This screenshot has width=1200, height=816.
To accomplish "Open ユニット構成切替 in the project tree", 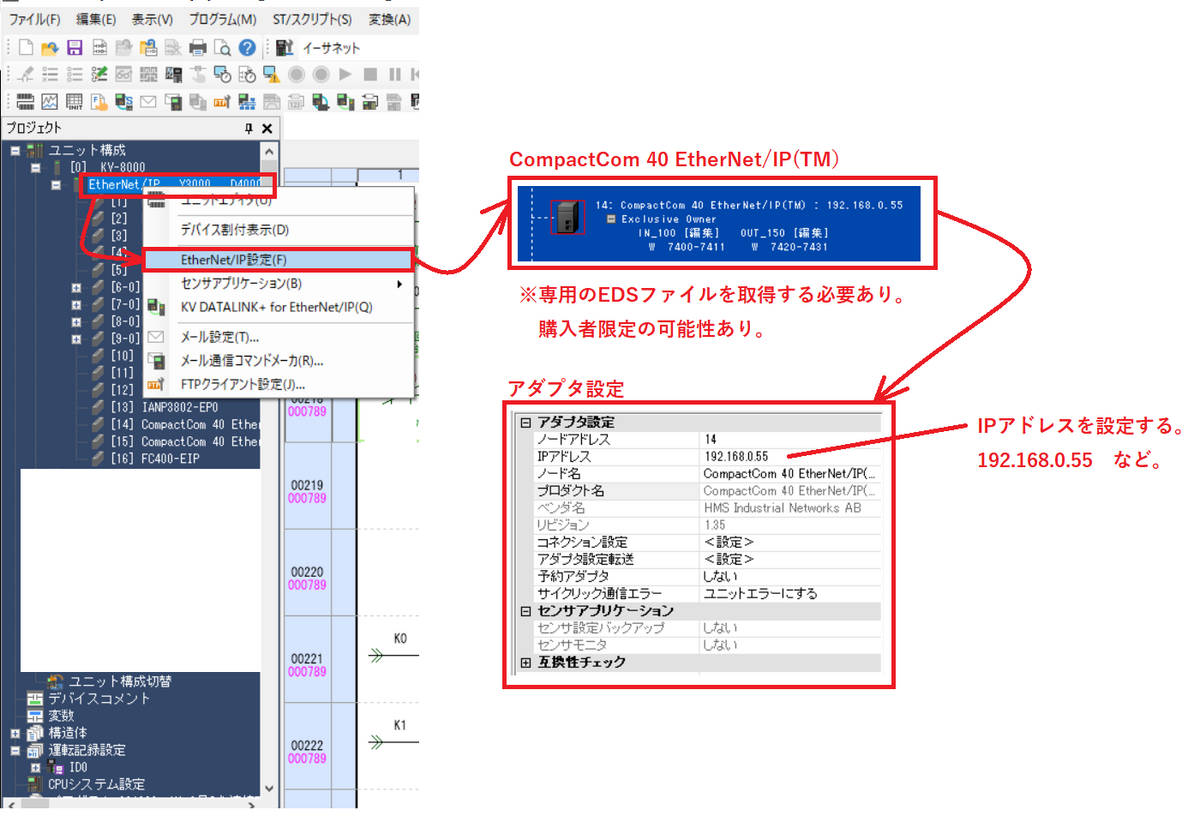I will tap(120, 681).
